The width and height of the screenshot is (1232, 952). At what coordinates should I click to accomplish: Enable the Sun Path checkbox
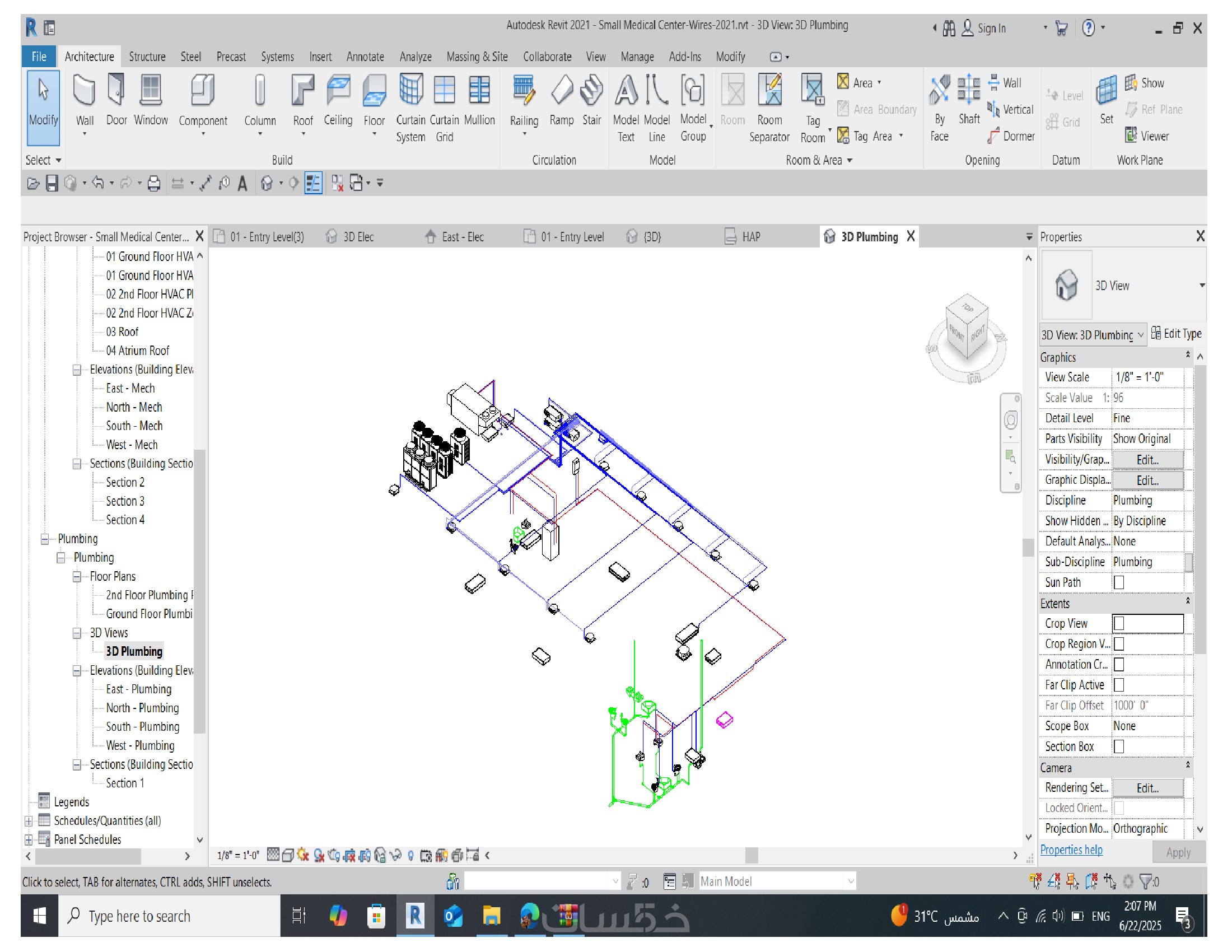[1119, 582]
